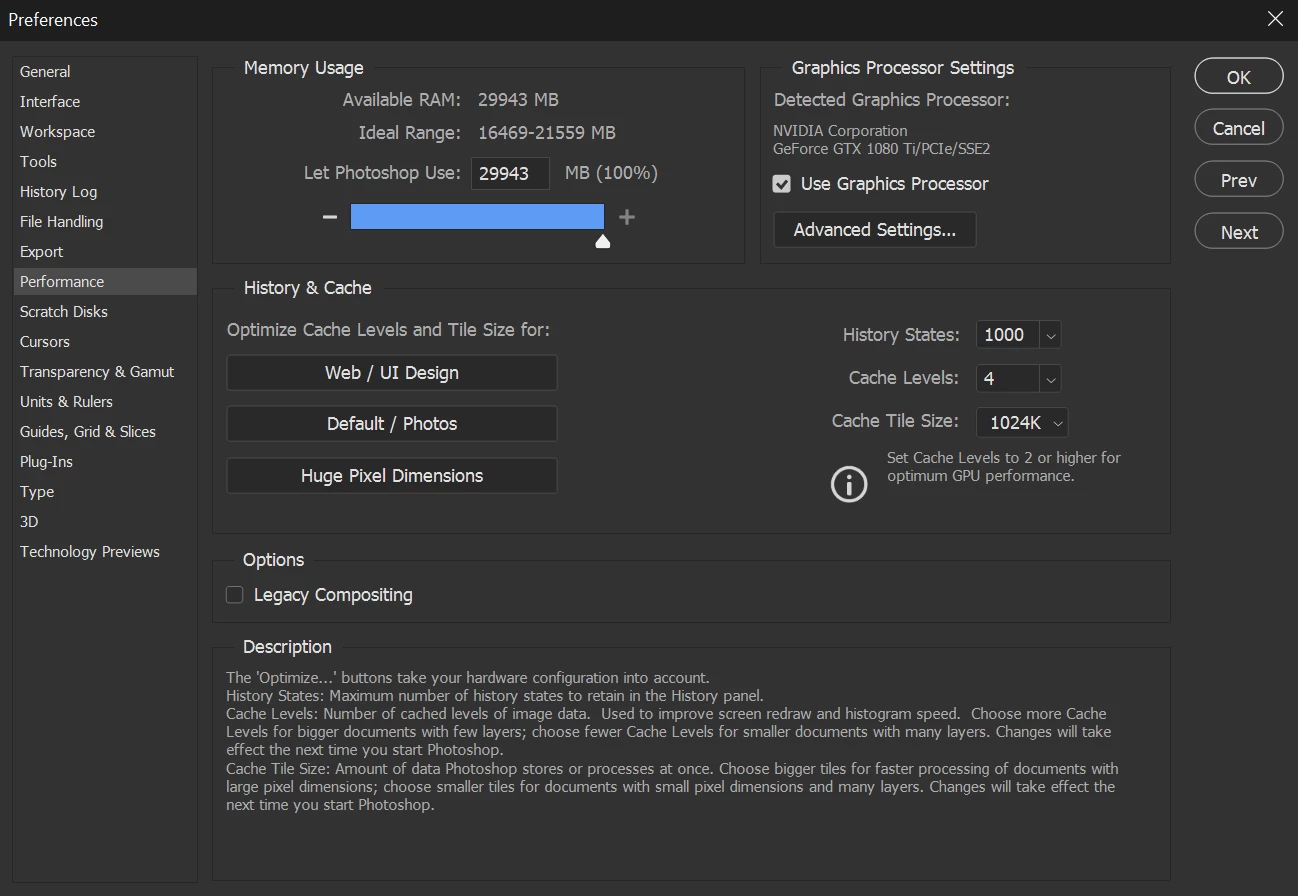Click the minus icon to decrease memory
The image size is (1298, 896).
330,217
